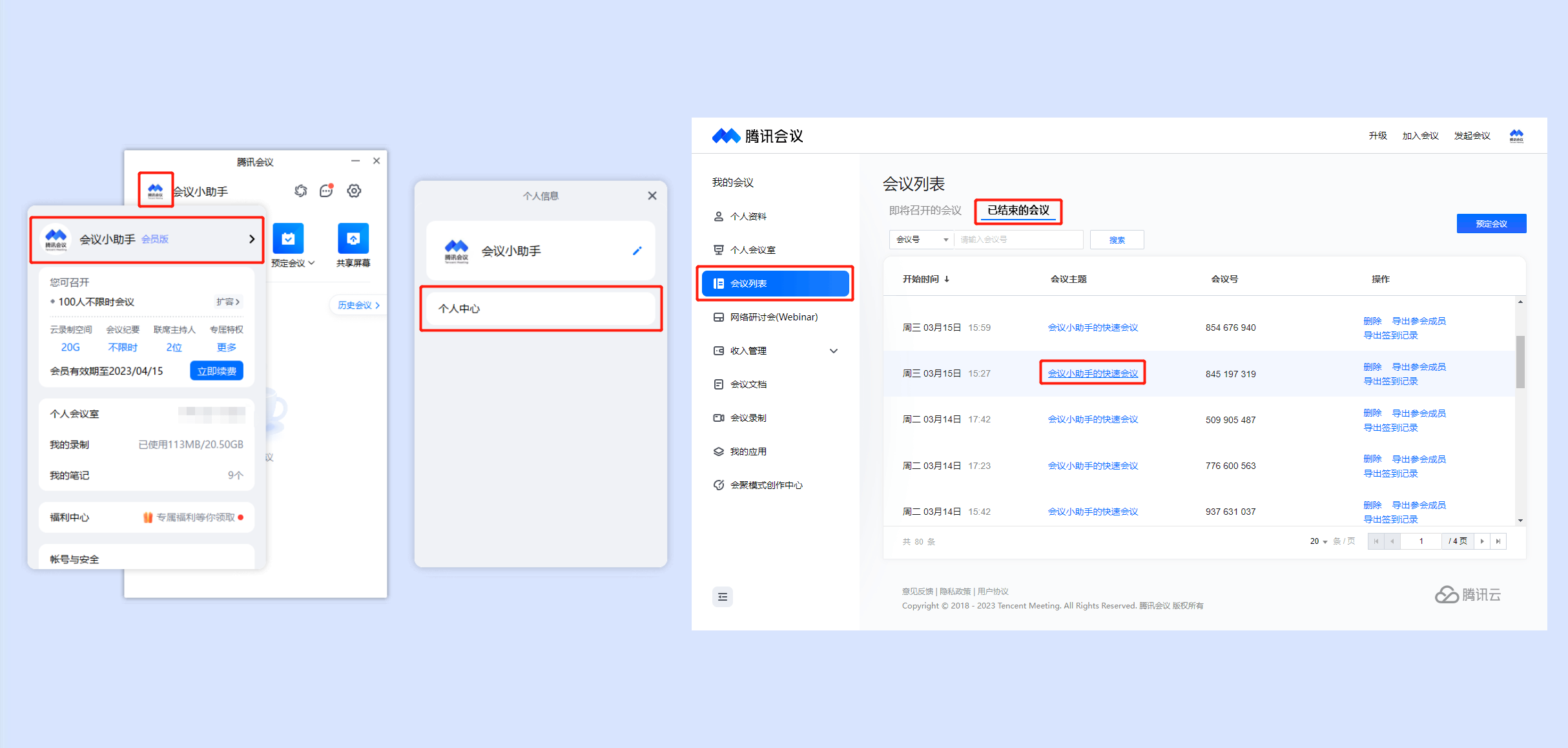Viewport: 1568px width, 748px height.
Task: Open 帐号与安全 row
Action: 147,558
